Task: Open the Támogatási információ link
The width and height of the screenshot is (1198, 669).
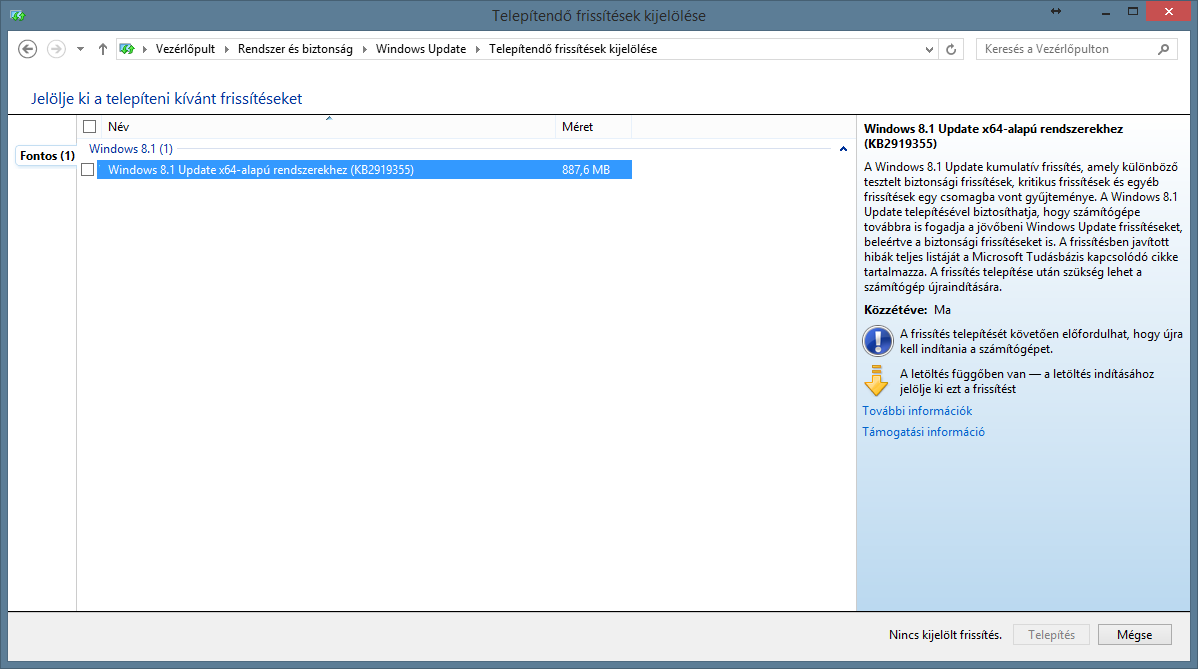Action: (x=923, y=431)
